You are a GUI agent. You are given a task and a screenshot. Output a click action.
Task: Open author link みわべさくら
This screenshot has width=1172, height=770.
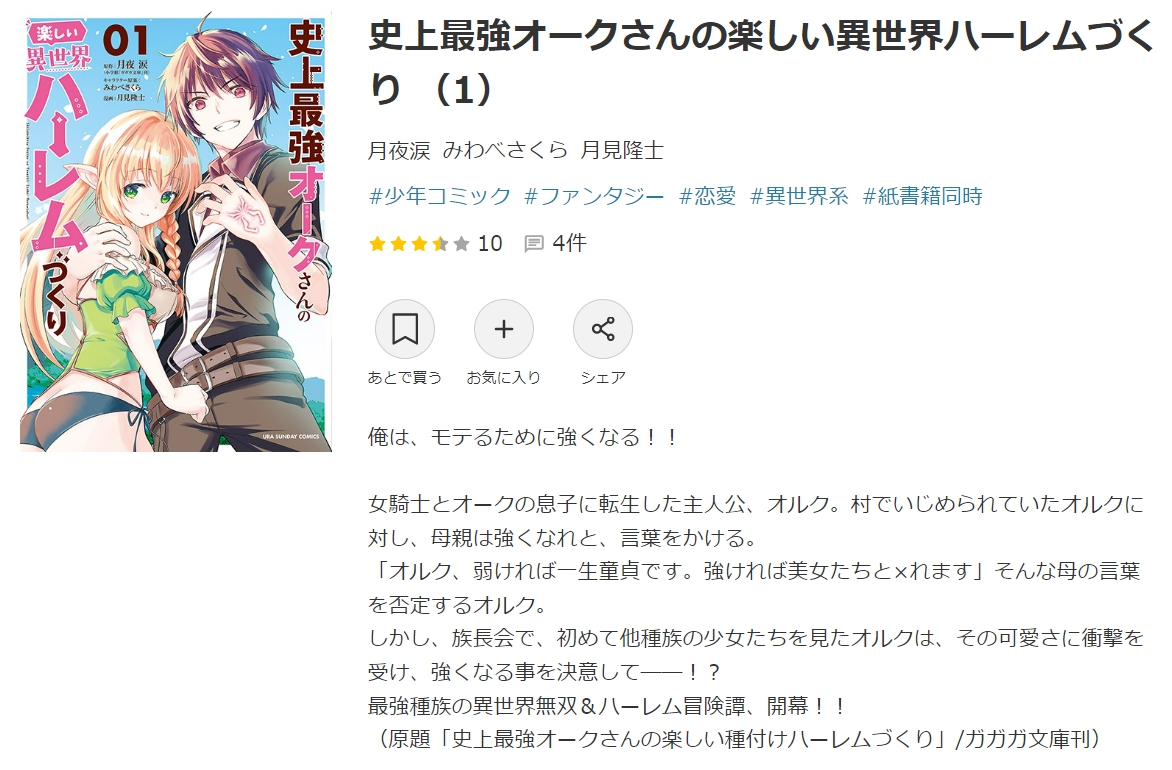(x=505, y=151)
